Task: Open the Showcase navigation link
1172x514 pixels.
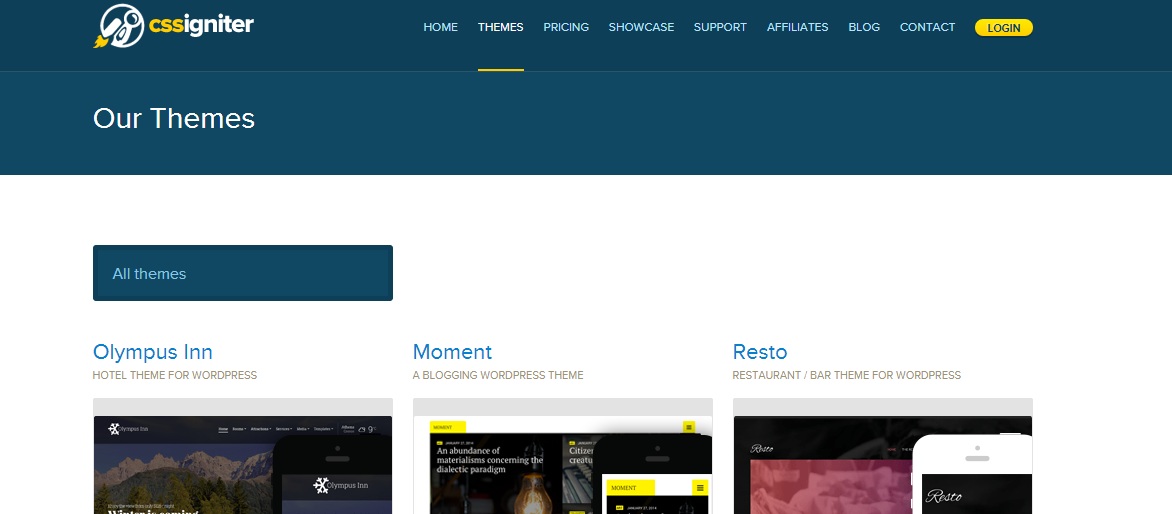Action: click(641, 27)
